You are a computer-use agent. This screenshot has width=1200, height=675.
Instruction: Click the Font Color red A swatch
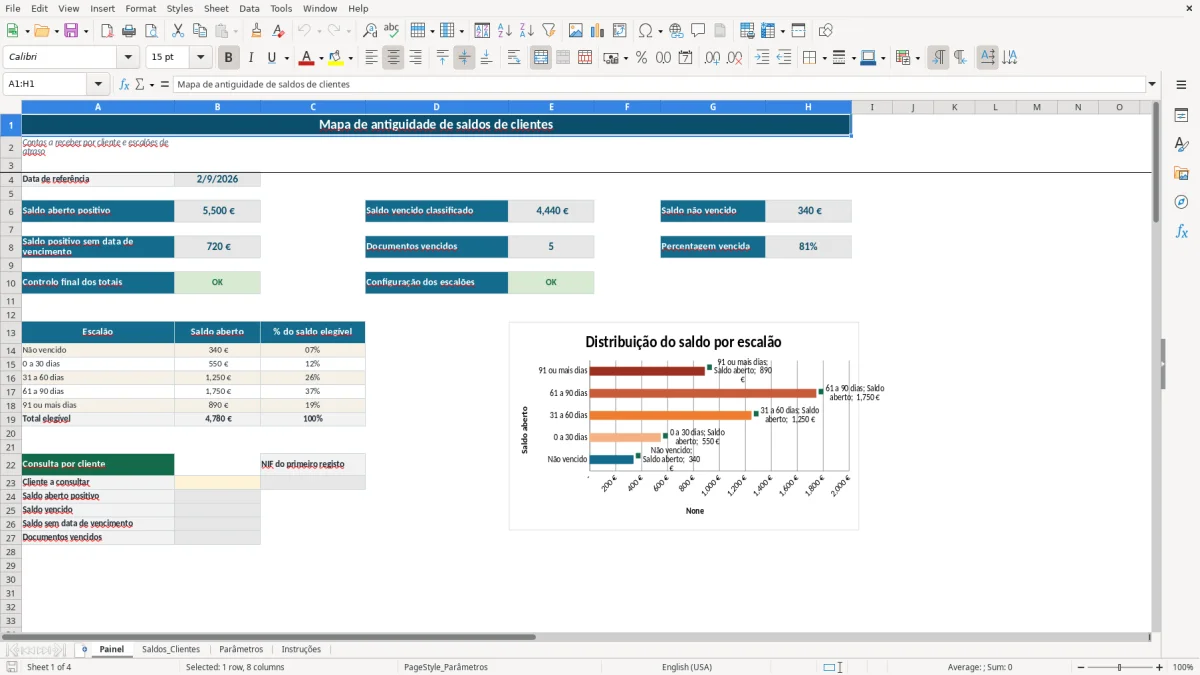(x=306, y=58)
